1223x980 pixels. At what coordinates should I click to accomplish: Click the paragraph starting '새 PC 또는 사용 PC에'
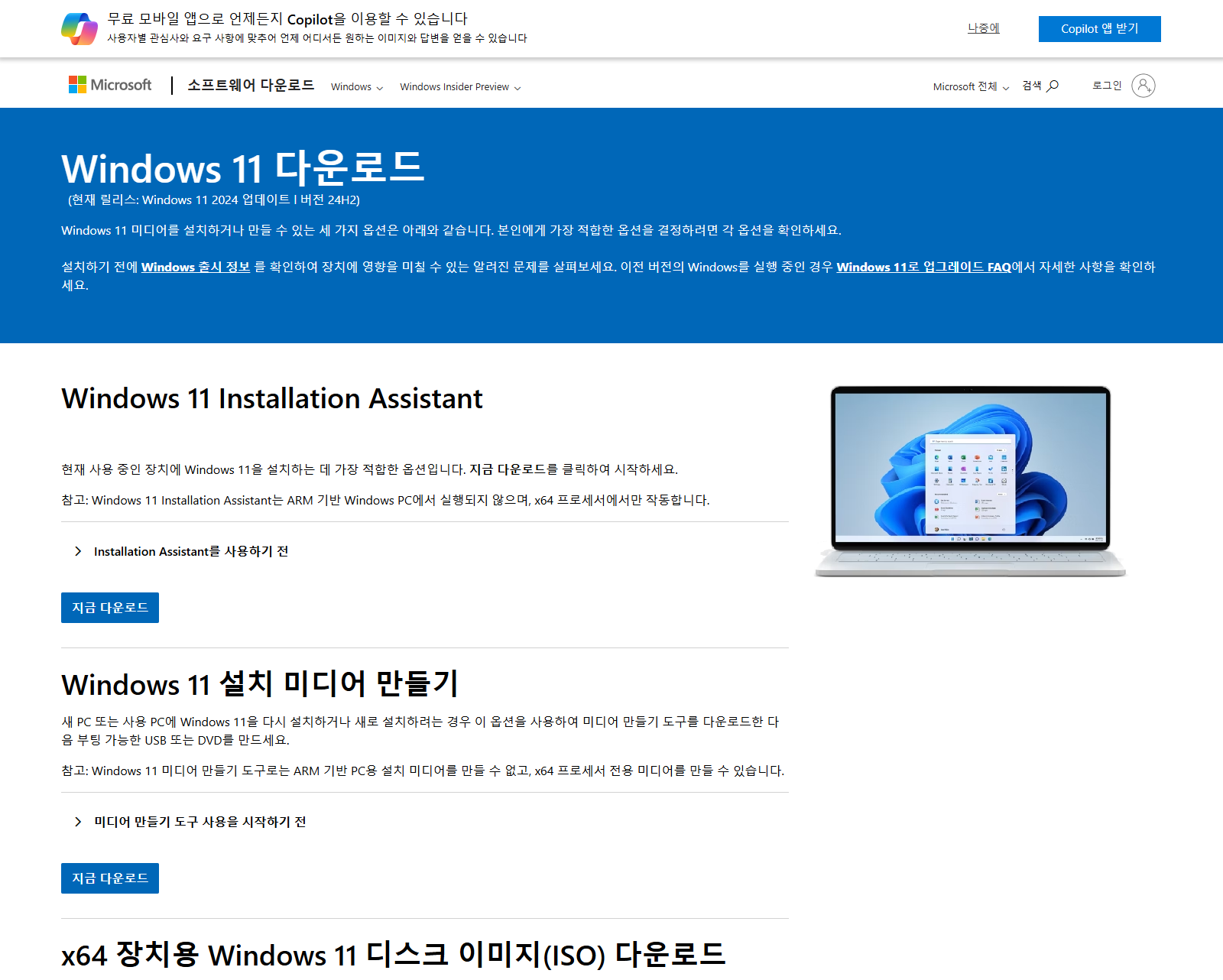[x=420, y=731]
